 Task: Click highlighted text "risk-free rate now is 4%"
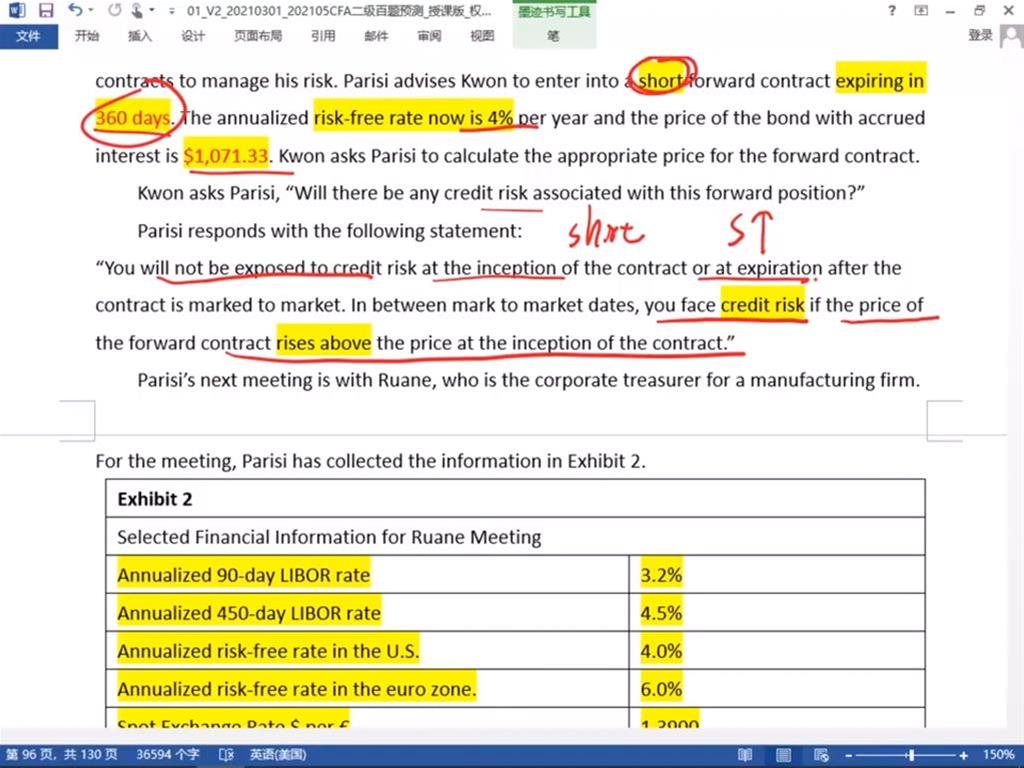click(x=413, y=118)
